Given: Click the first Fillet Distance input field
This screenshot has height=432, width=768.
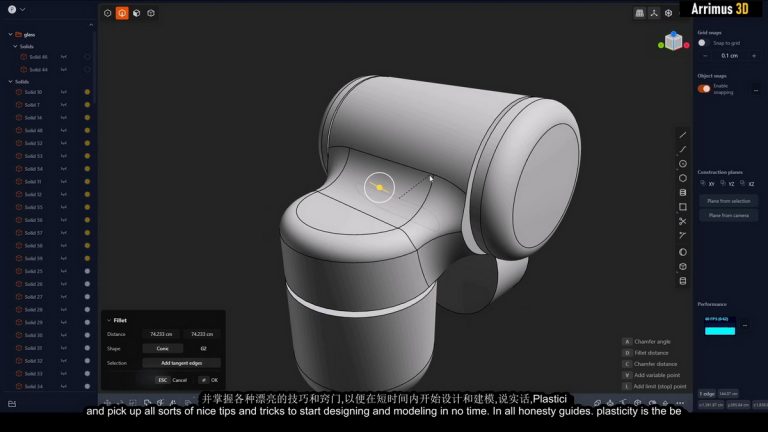Looking at the screenshot, I should pos(160,334).
